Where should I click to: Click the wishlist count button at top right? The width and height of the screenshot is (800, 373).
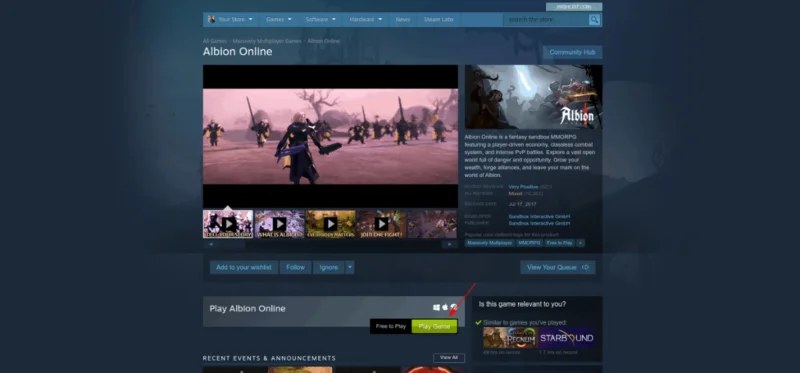pos(573,7)
